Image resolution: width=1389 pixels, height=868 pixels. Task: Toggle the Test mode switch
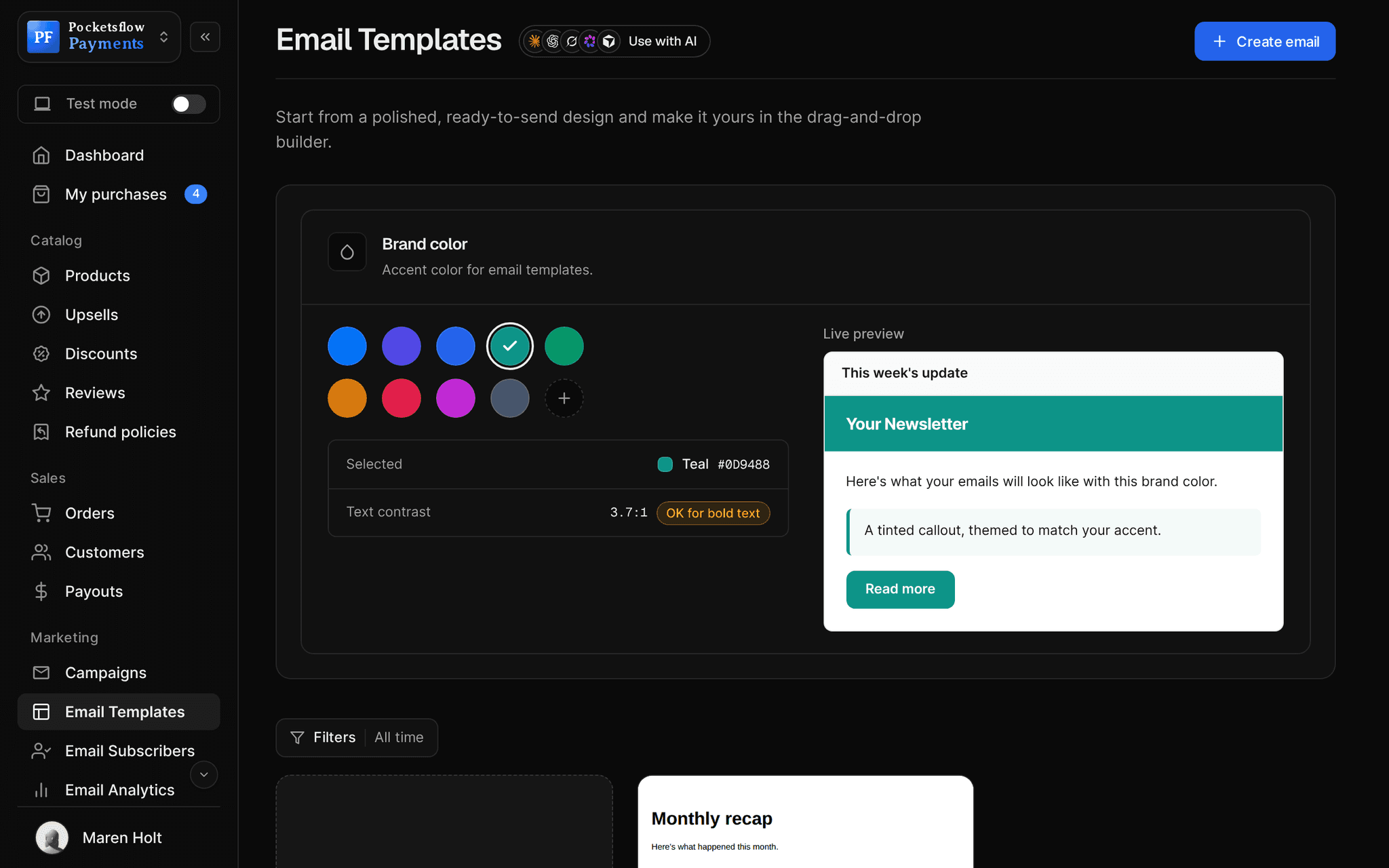189,104
